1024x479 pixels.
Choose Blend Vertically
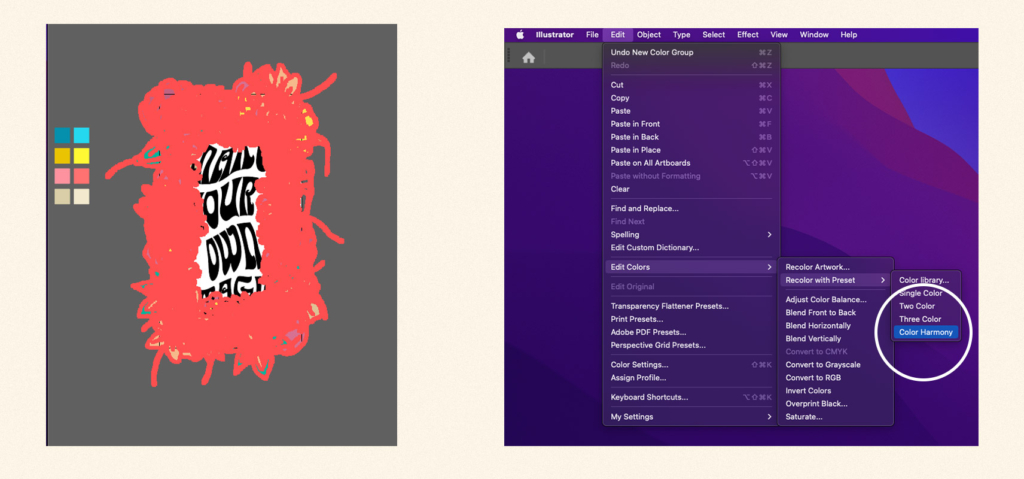836,339
